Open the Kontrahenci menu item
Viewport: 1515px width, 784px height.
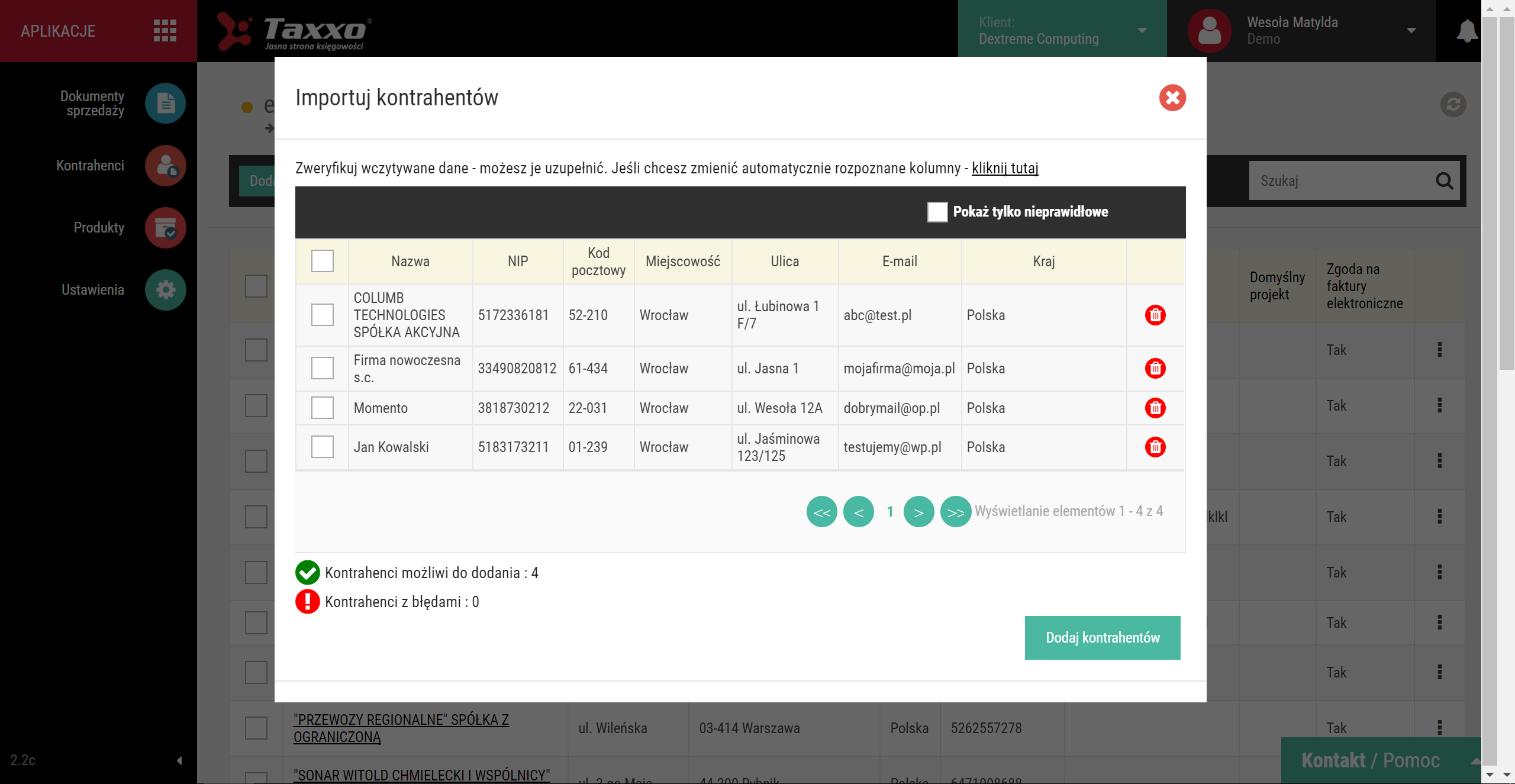coord(91,166)
